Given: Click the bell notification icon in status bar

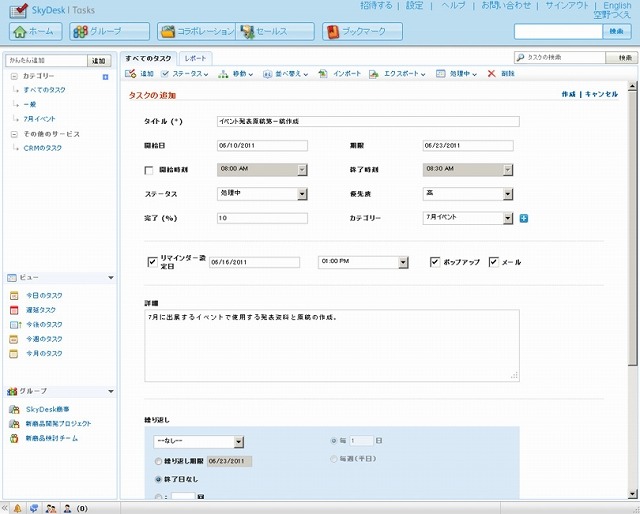Looking at the screenshot, I should point(18,508).
